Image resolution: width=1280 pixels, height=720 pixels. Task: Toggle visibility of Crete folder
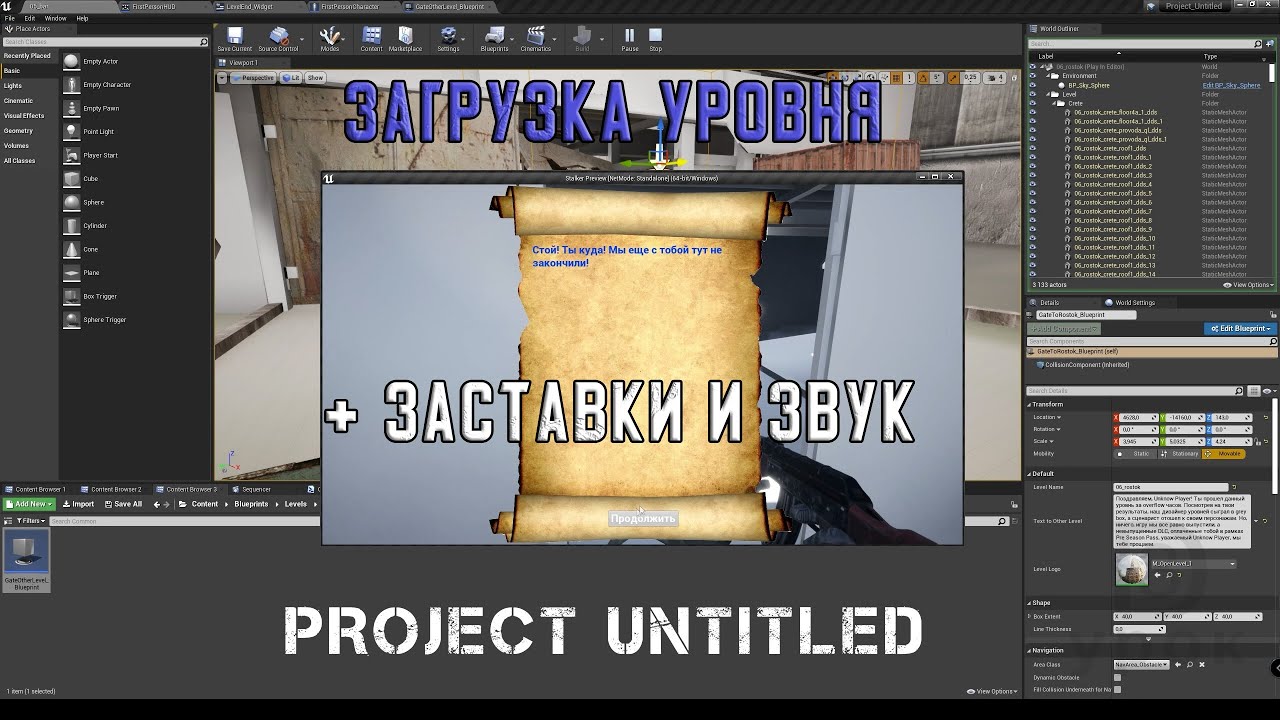click(x=1033, y=103)
